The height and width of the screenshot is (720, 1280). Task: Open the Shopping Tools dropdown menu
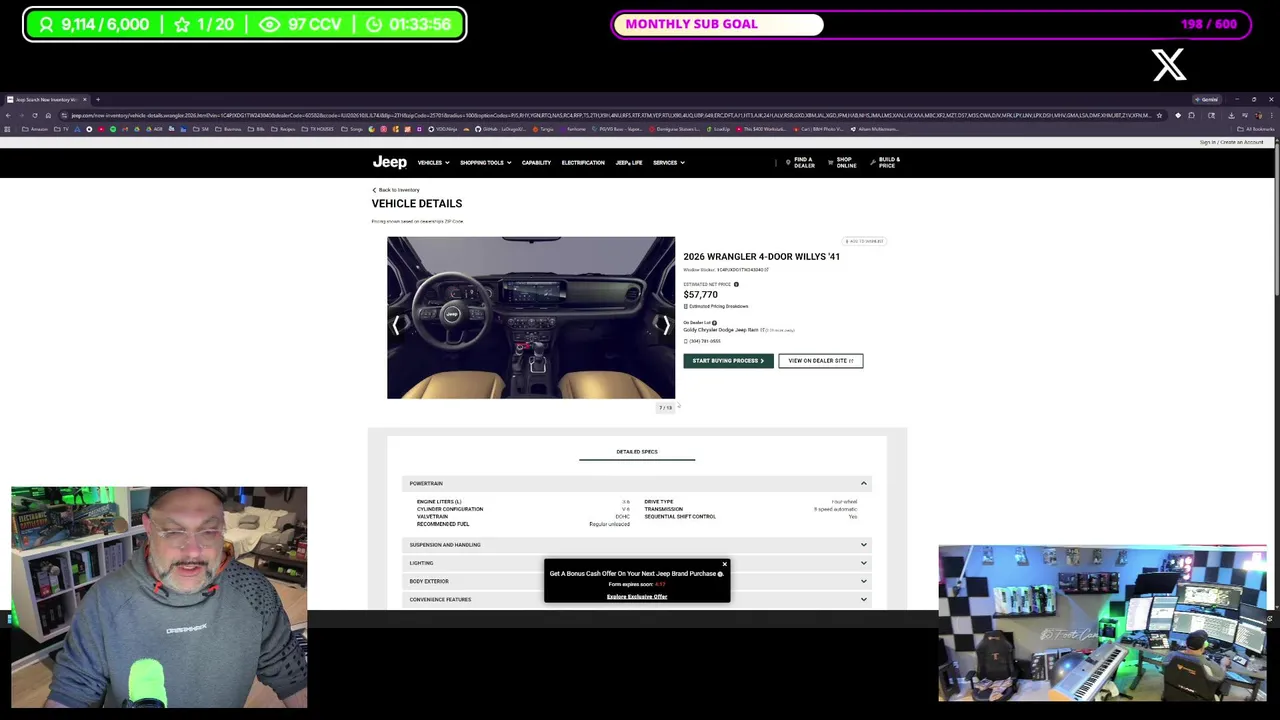point(485,162)
